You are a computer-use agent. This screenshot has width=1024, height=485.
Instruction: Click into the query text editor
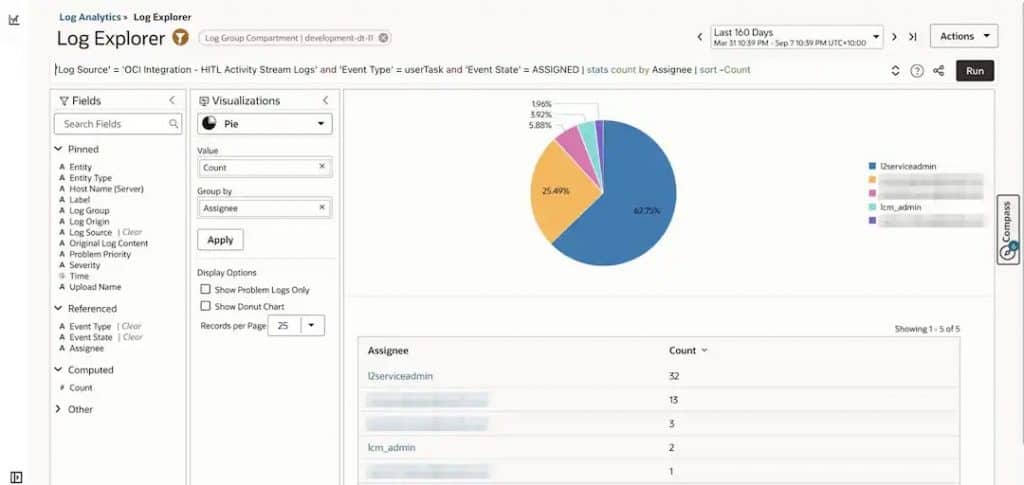pos(403,70)
